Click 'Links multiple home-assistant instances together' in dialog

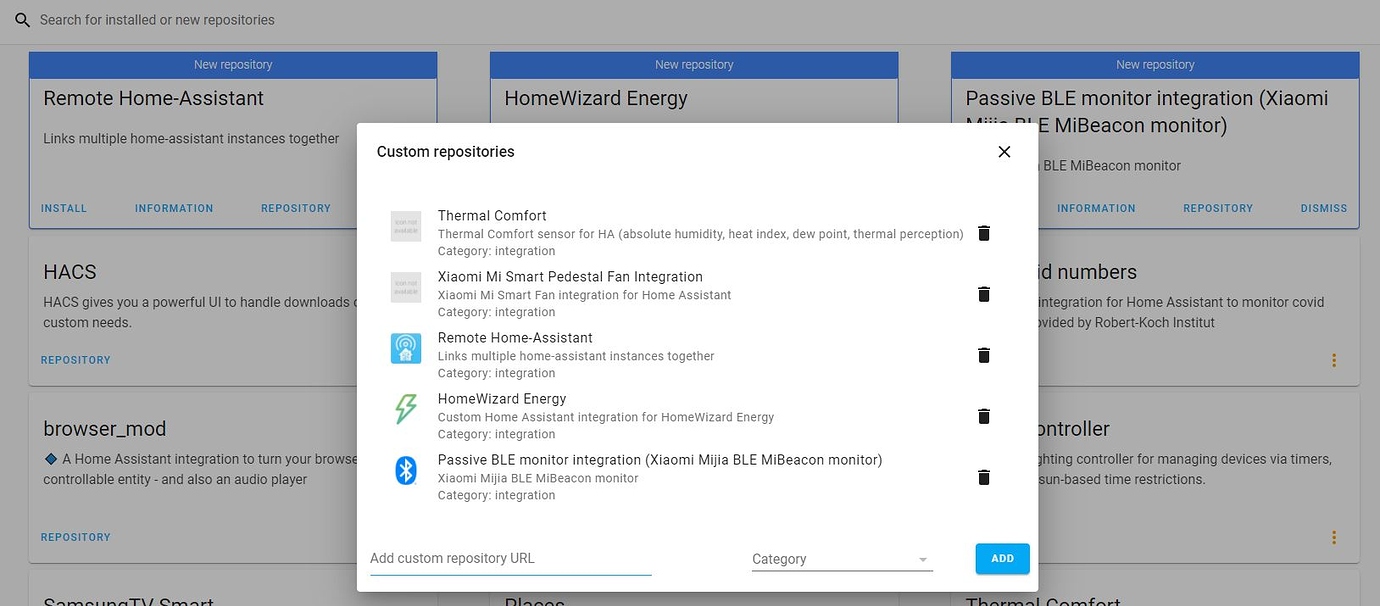tap(576, 356)
